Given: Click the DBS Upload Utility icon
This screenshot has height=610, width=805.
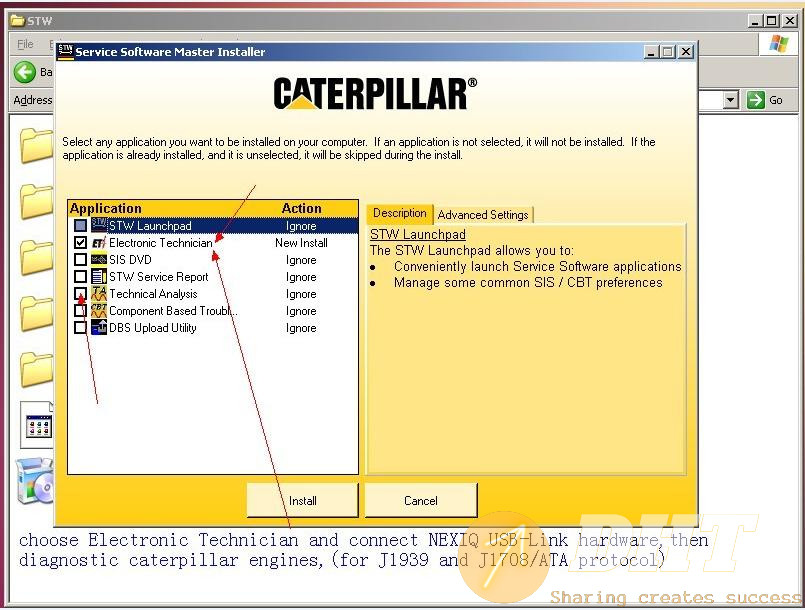Looking at the screenshot, I should click(x=99, y=328).
